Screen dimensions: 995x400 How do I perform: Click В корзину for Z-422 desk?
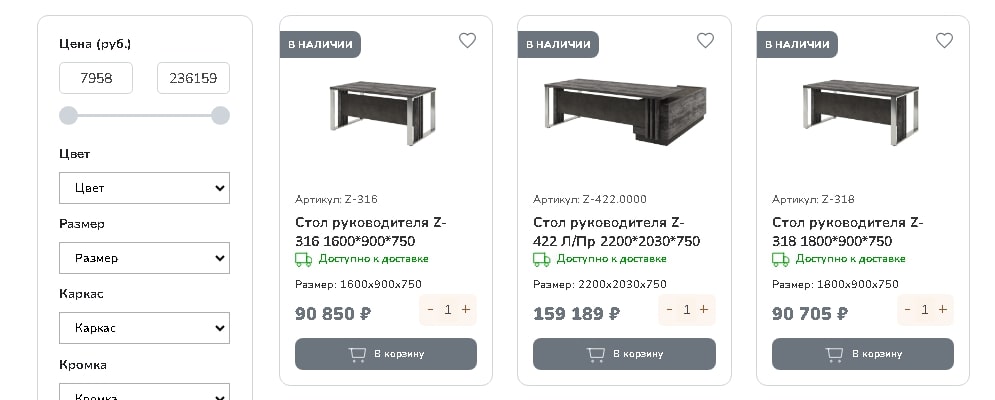coord(624,354)
